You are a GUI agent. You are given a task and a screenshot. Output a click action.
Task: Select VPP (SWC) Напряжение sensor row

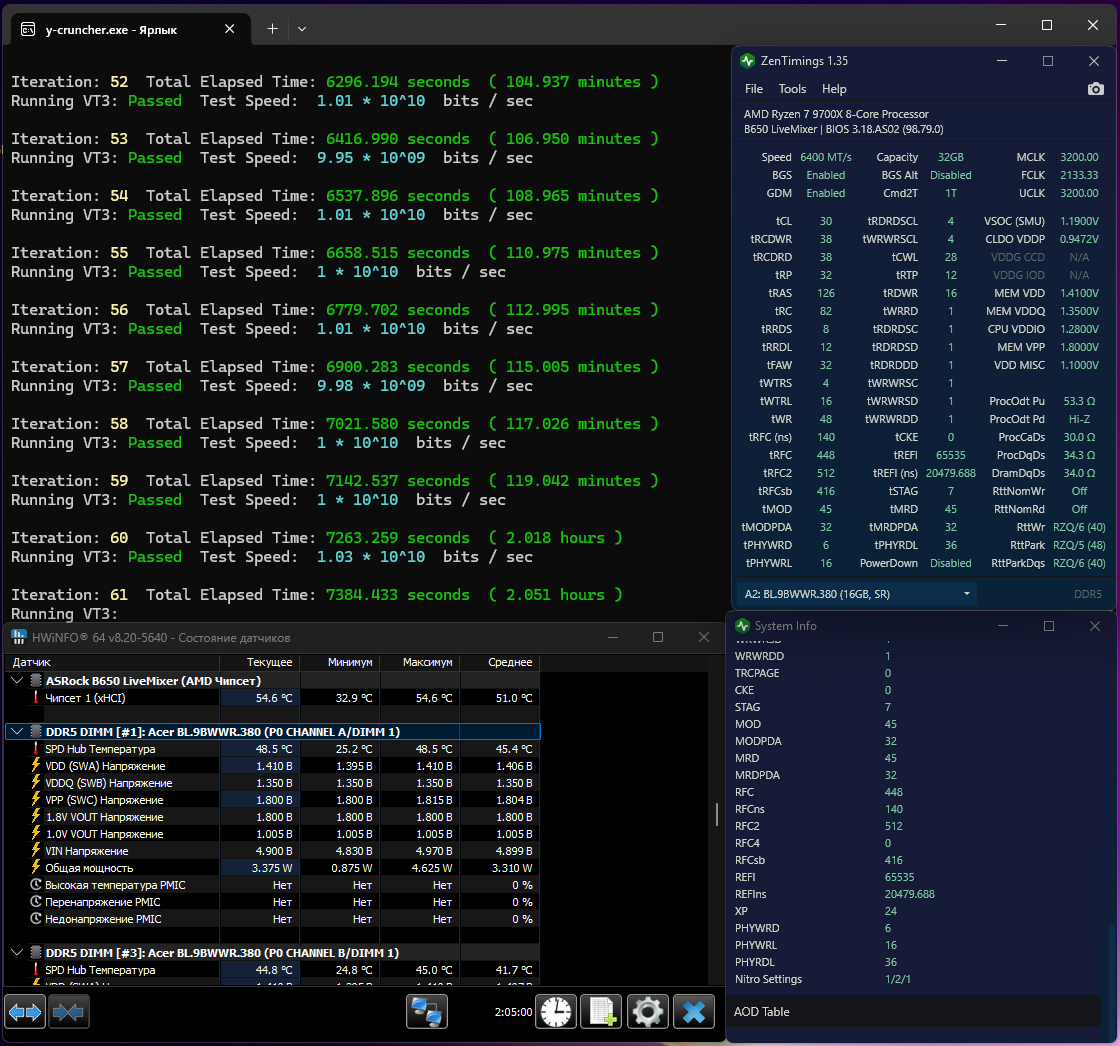tap(272, 800)
